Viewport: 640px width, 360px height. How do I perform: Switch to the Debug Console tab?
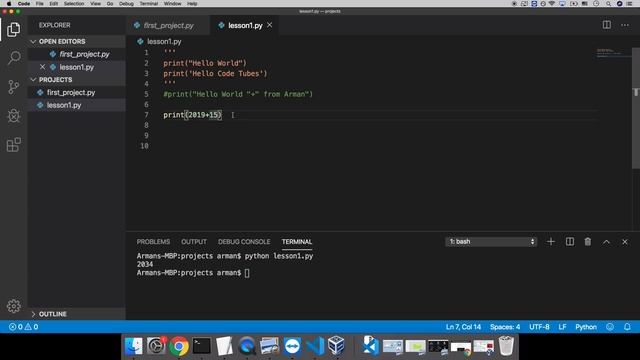click(244, 242)
